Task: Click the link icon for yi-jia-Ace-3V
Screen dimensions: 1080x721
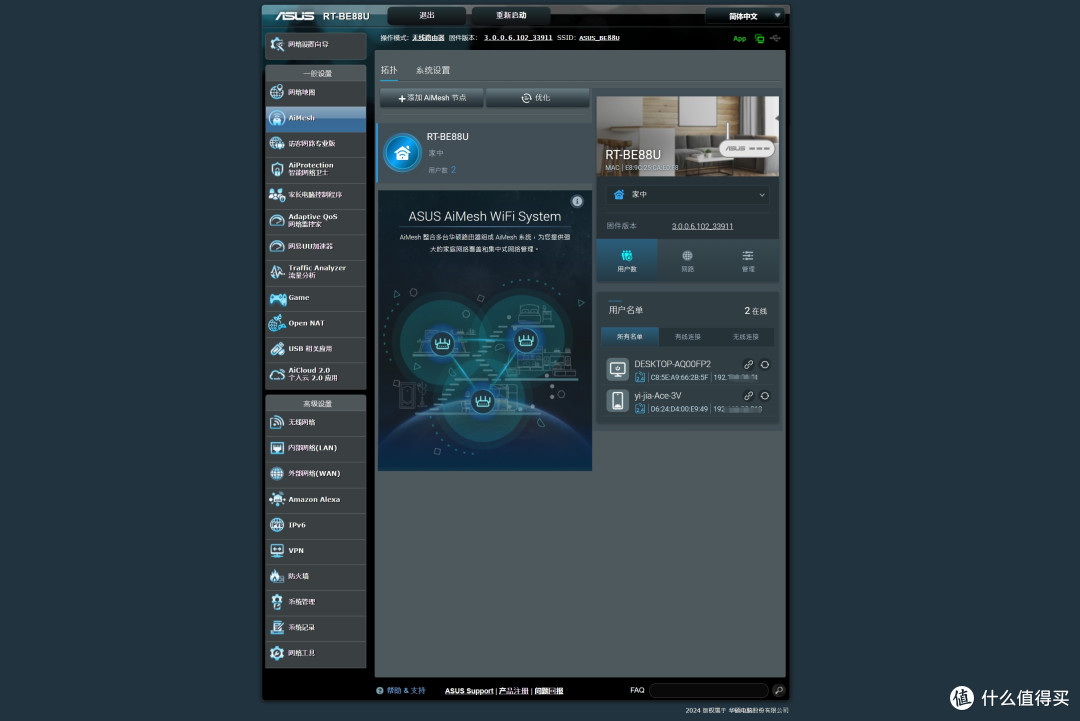Action: pyautogui.click(x=748, y=396)
